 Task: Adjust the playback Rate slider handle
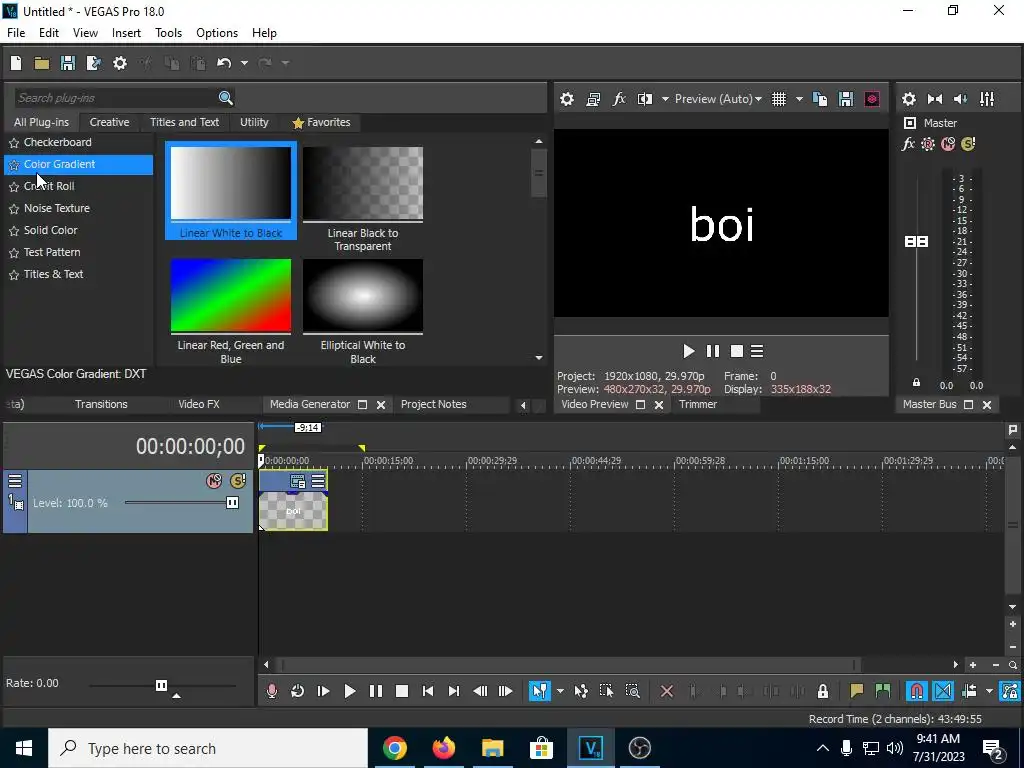[161, 685]
